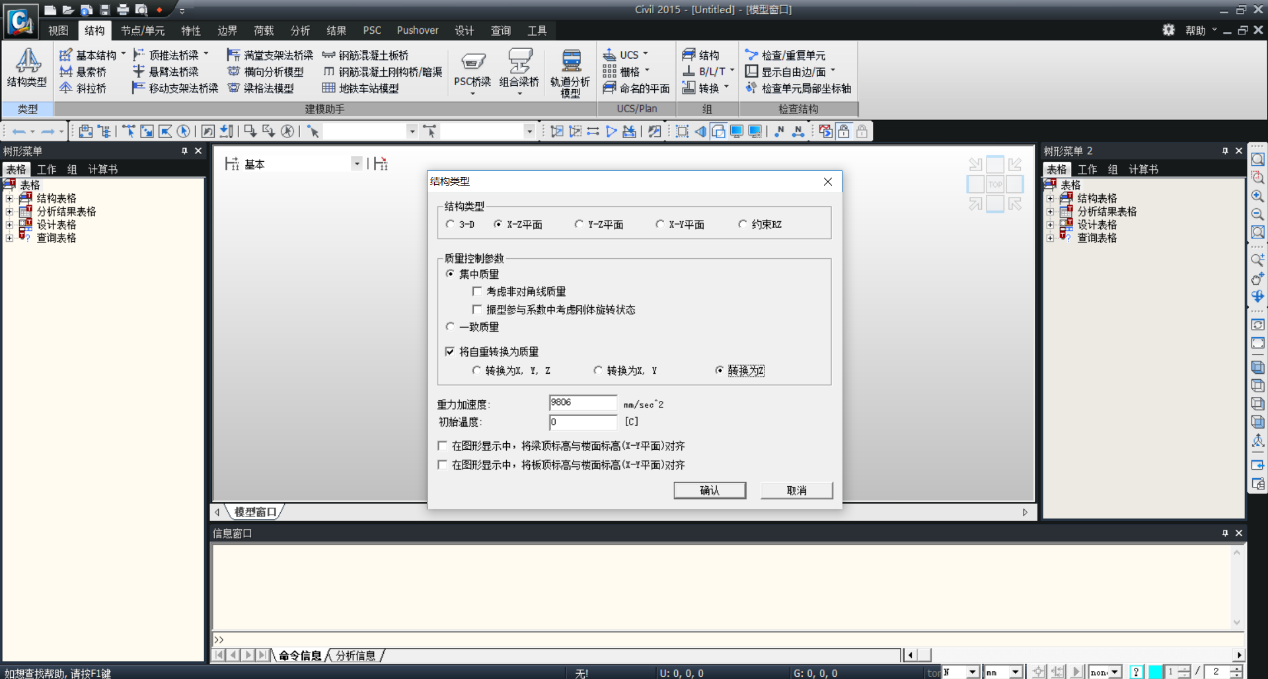Select the 3-D structure type radio
The height and width of the screenshot is (679, 1268).
tap(451, 225)
